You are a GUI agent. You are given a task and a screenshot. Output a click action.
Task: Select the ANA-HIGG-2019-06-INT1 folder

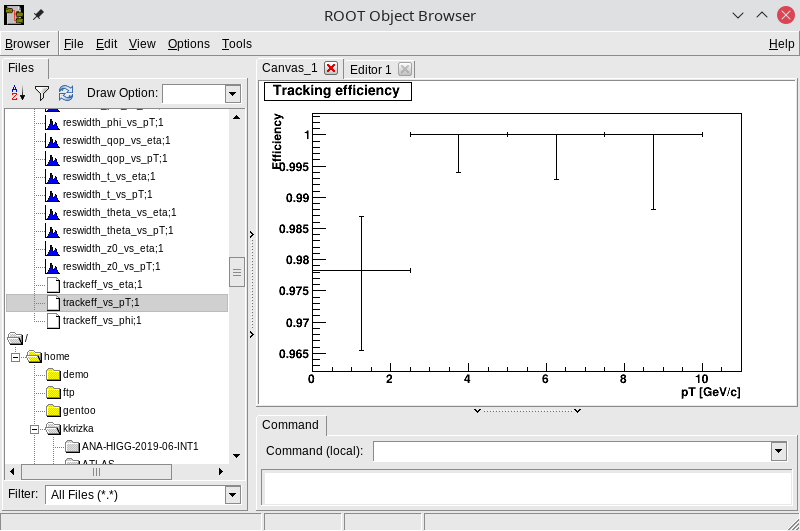140,446
